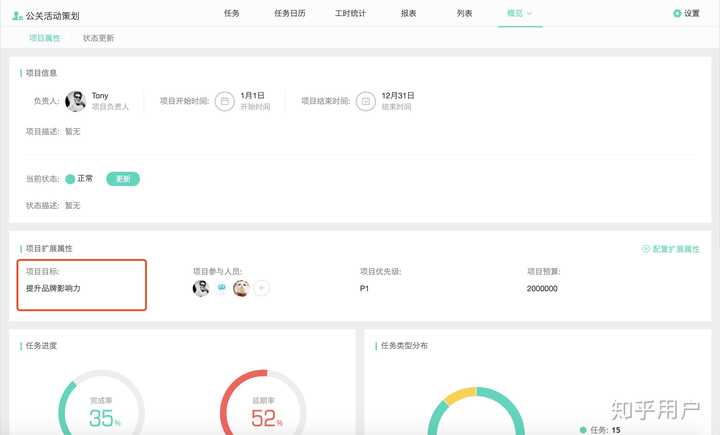The image size is (720, 435).
Task: Click the project logo icon beside 公关活动策划
Action: tap(17, 16)
